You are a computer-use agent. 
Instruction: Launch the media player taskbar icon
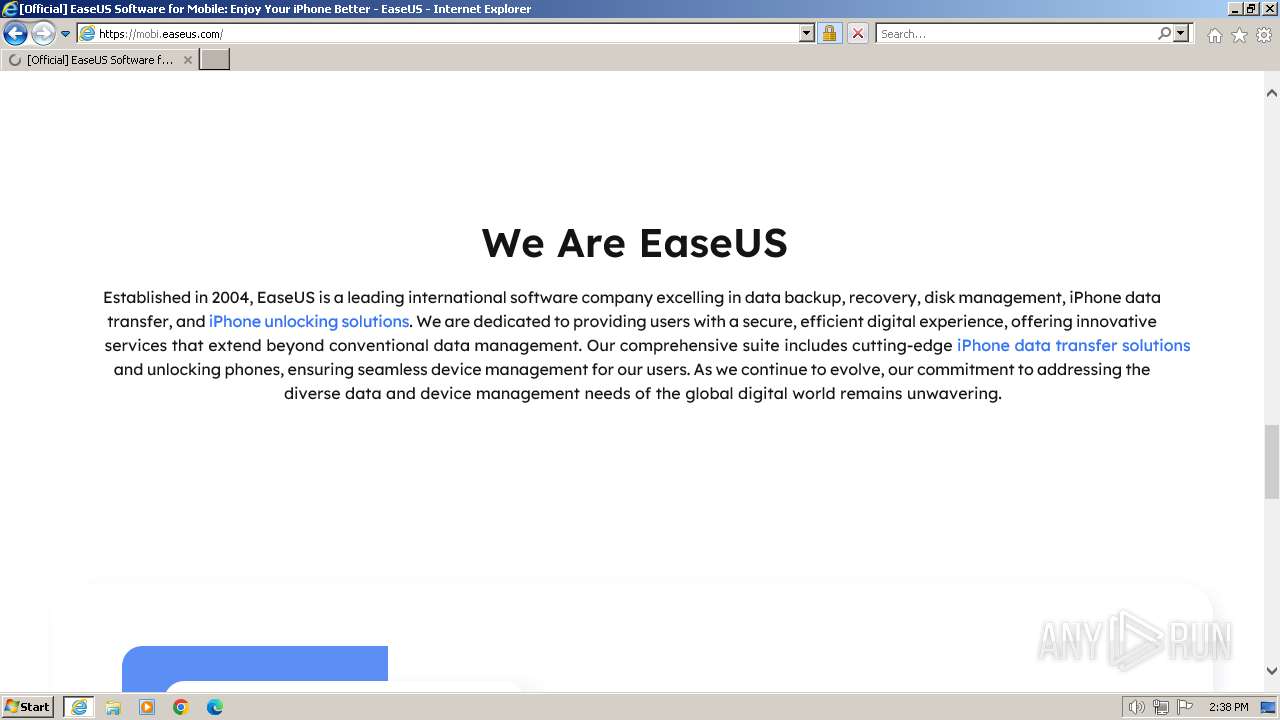(x=147, y=707)
